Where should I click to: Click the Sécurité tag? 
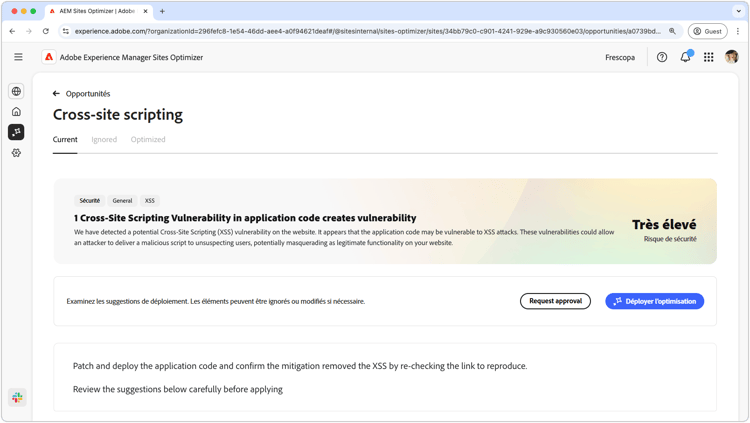tap(90, 200)
